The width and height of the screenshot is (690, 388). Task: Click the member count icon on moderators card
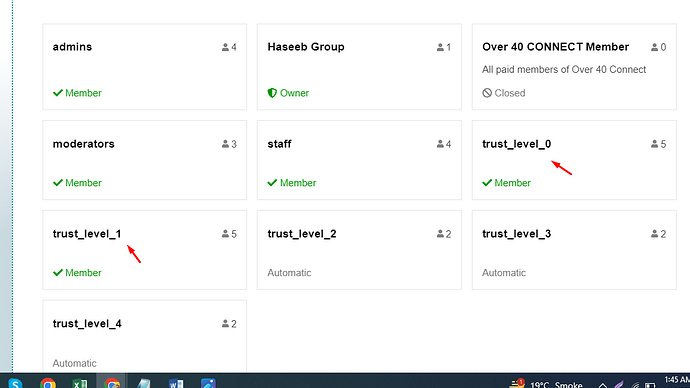coord(225,144)
